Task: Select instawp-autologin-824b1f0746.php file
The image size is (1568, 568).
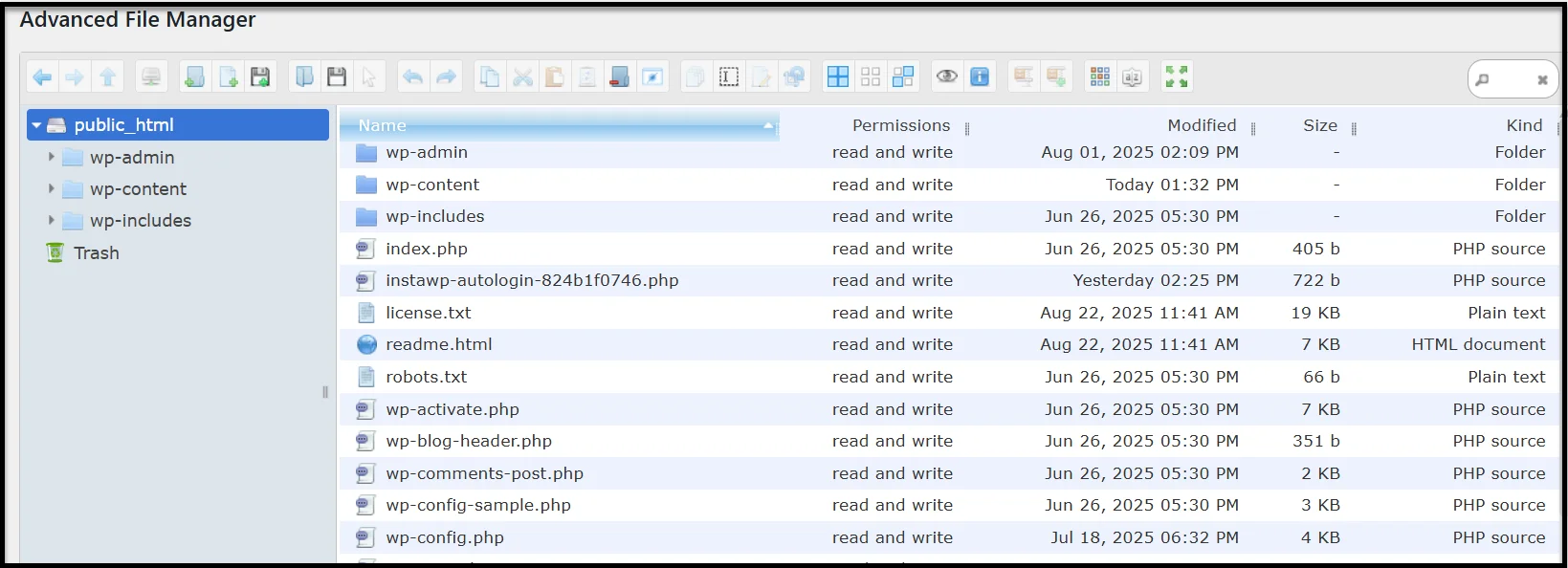Action: pos(949,280)
